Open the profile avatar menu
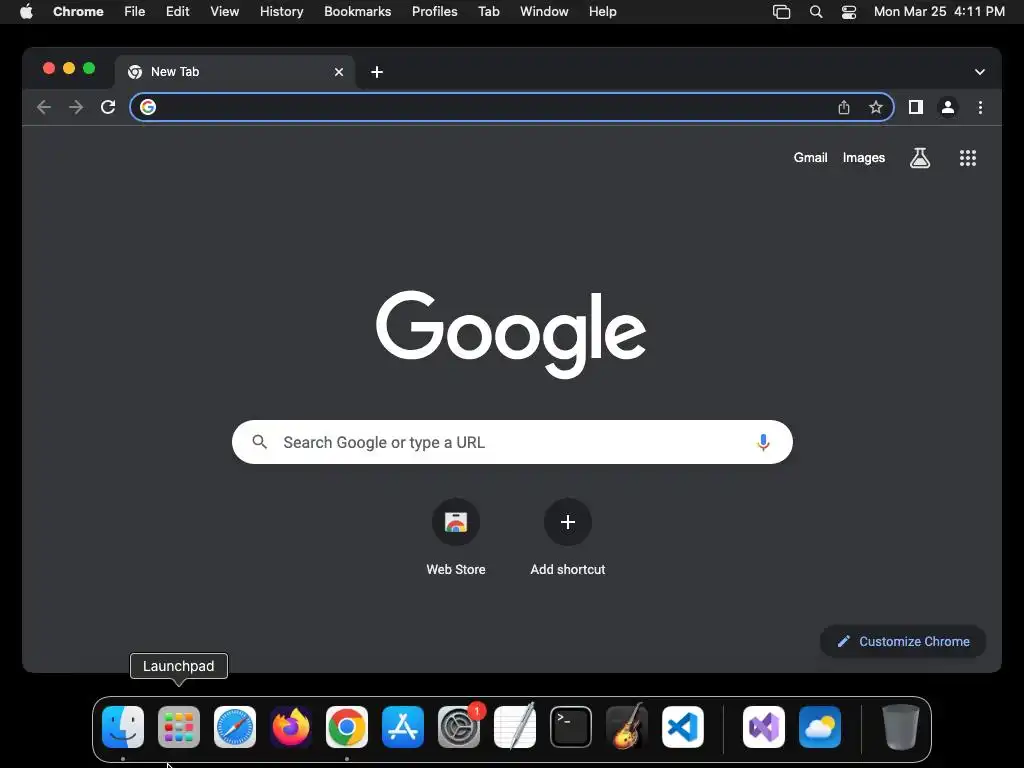The image size is (1024, 768). tap(948, 107)
